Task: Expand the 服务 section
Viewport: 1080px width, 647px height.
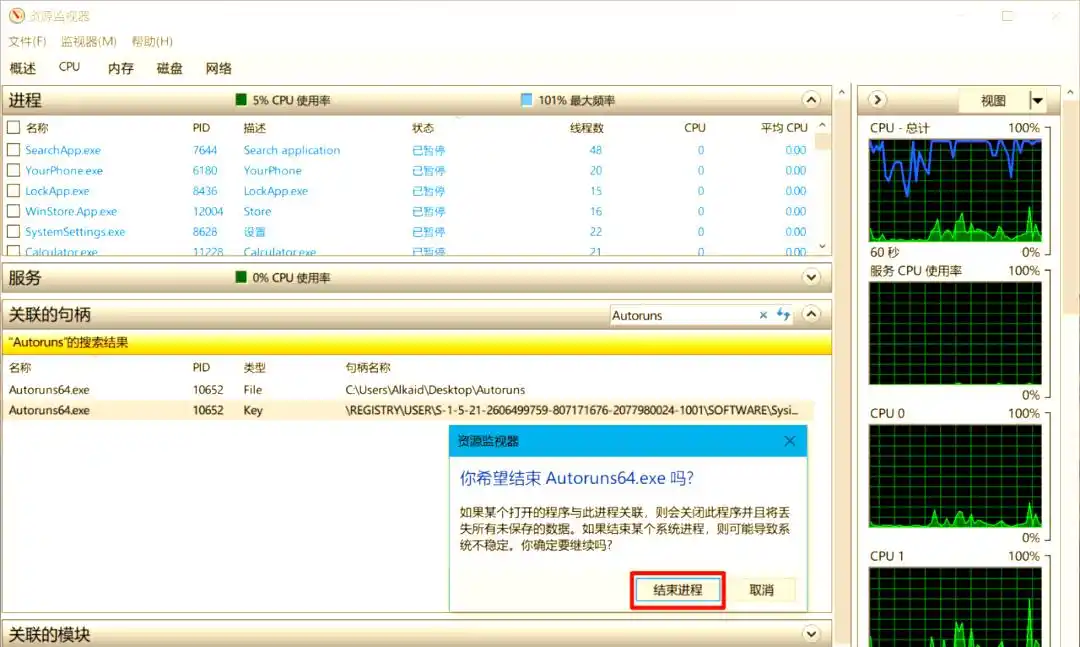Action: 812,277
